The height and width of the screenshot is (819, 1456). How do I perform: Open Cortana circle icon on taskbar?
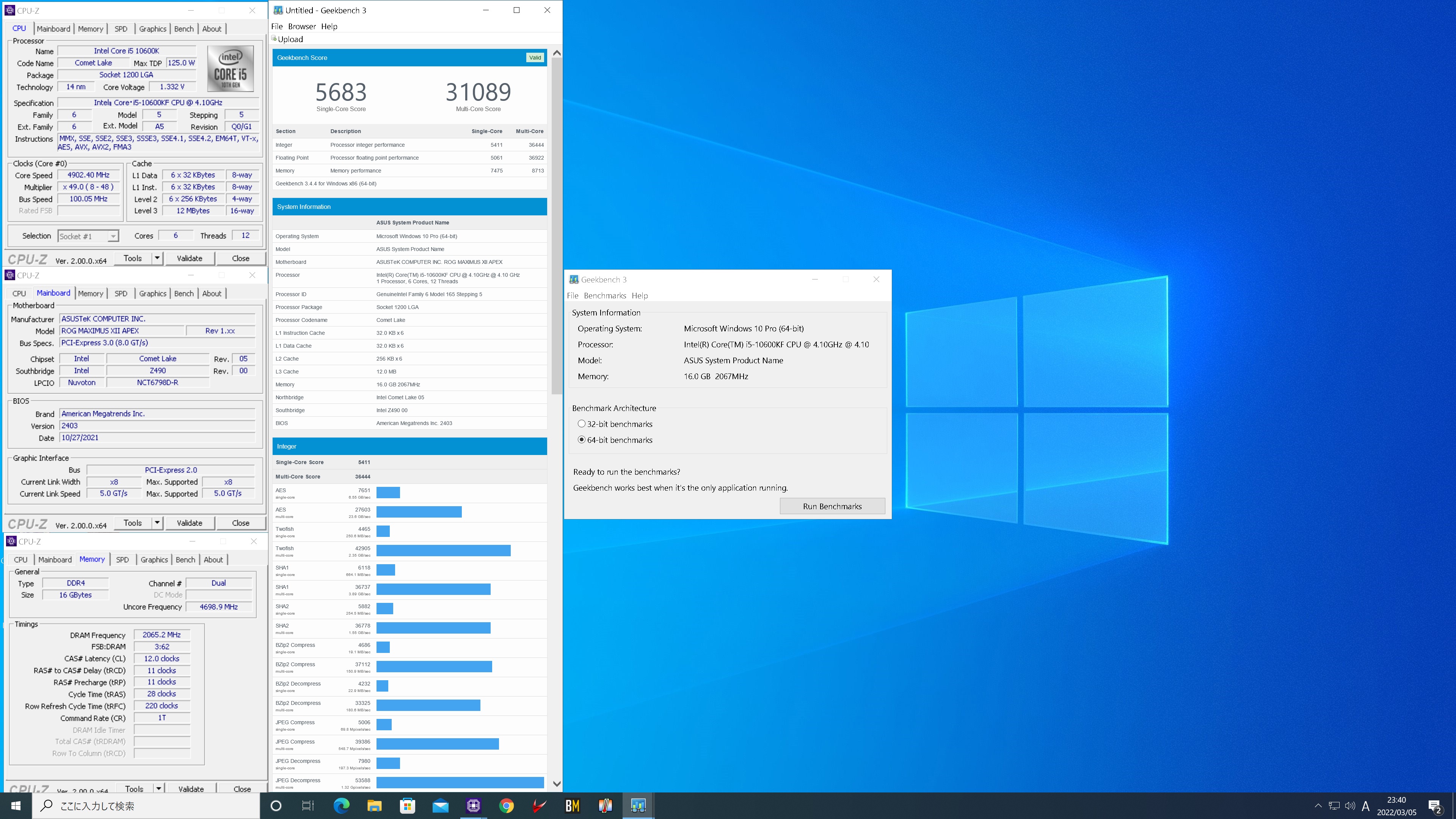pos(276,805)
